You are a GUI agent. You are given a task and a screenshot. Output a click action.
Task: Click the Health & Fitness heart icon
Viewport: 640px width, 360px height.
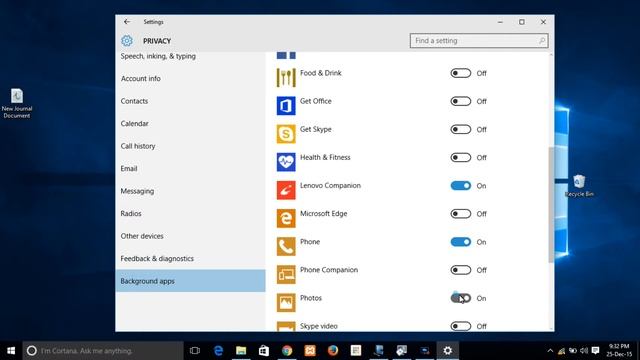pyautogui.click(x=286, y=162)
